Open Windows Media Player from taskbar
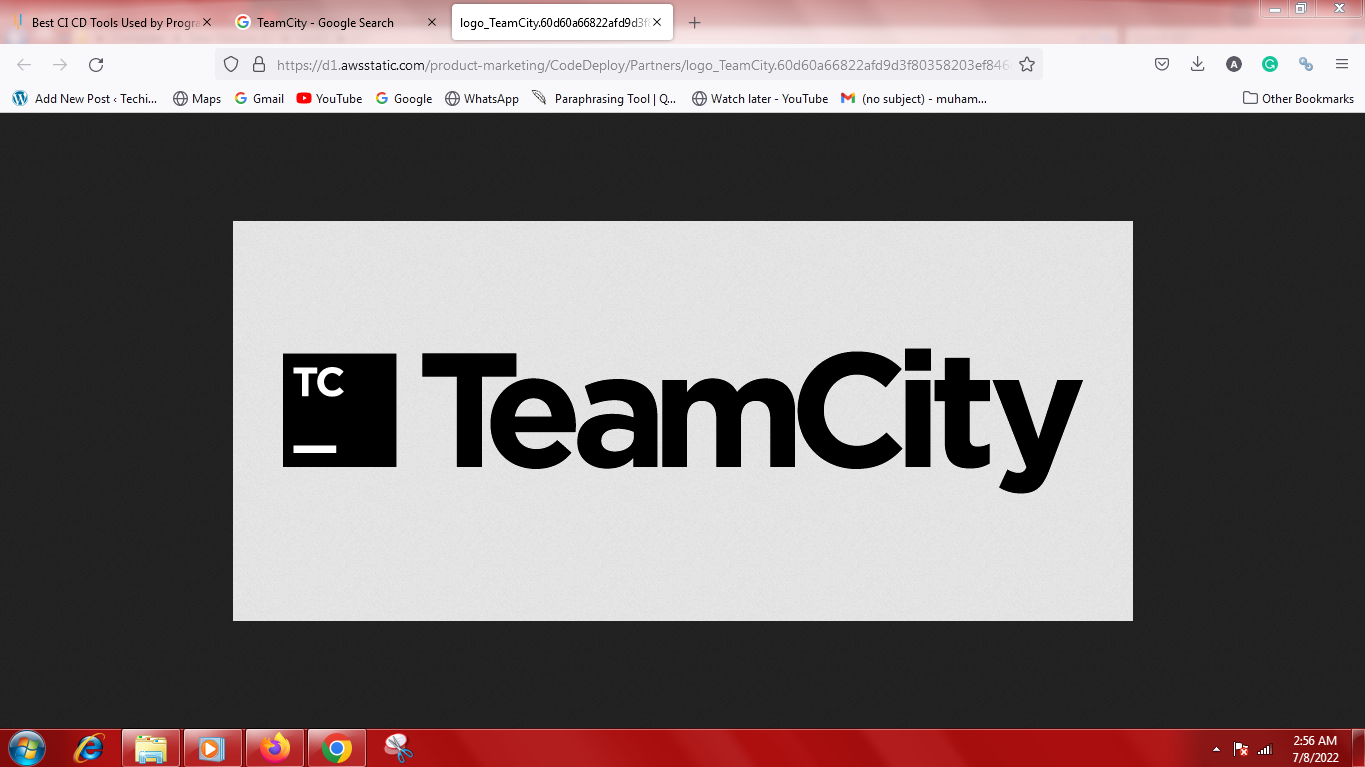 (x=212, y=748)
